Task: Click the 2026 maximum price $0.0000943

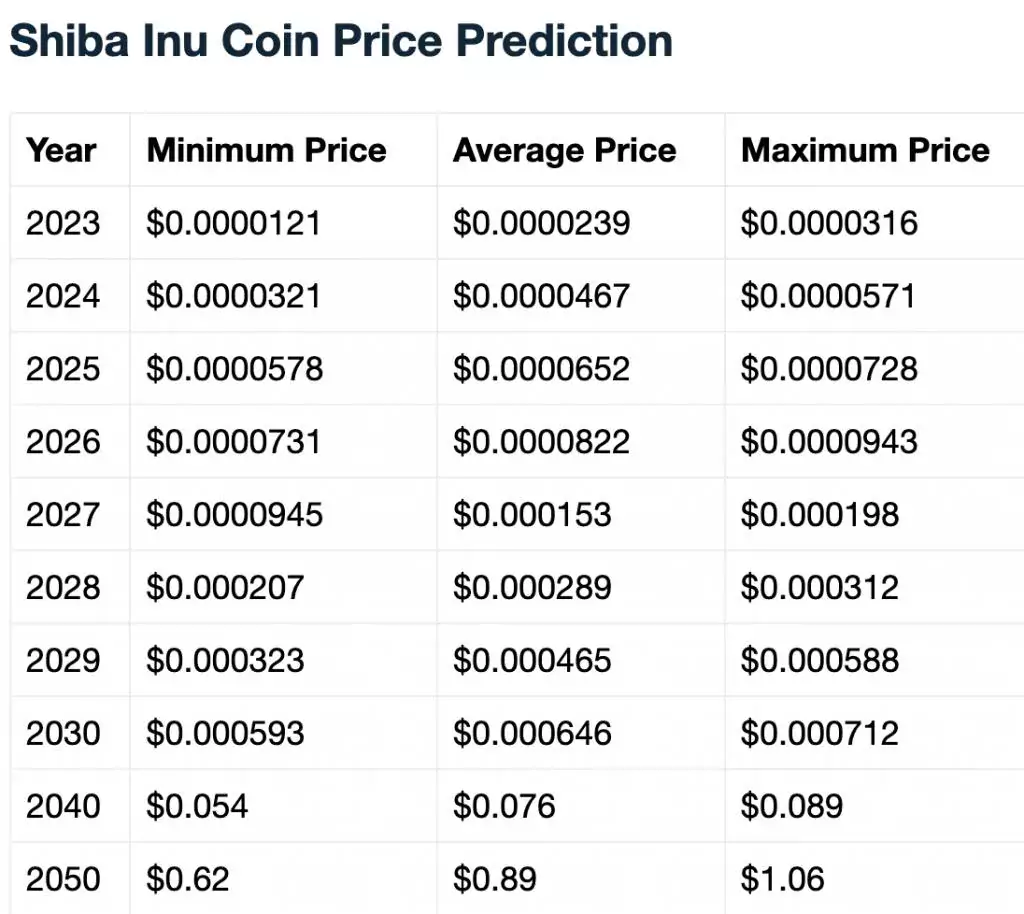Action: [829, 442]
